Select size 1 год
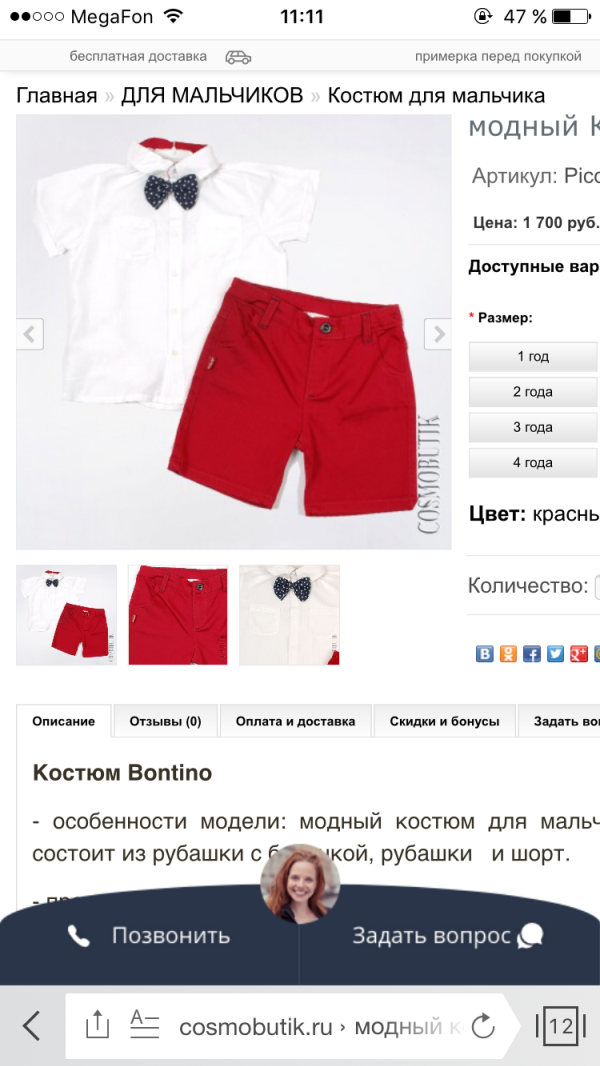 [533, 356]
